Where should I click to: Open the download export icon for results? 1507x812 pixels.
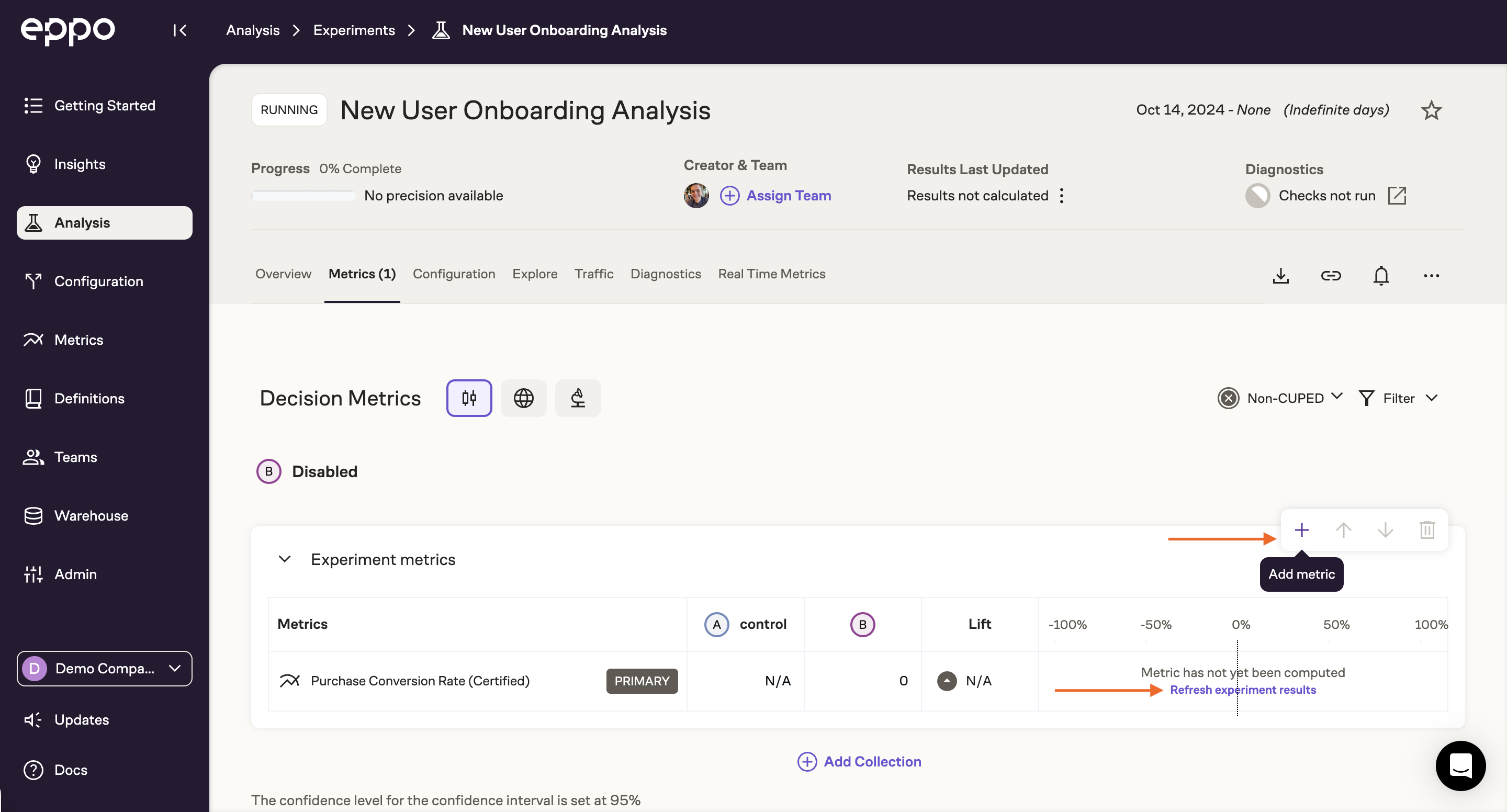(x=1281, y=276)
